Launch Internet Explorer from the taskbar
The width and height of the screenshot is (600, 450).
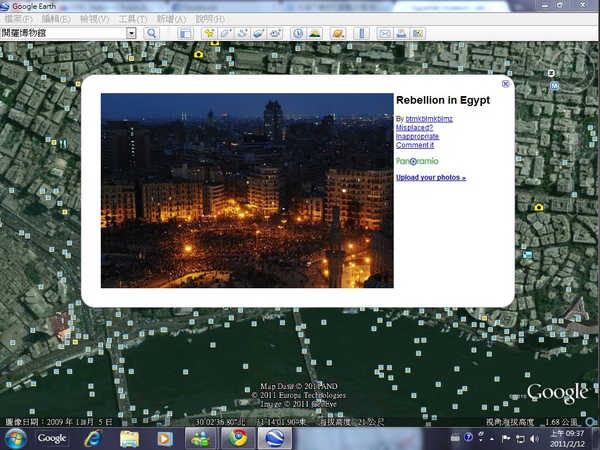click(93, 439)
